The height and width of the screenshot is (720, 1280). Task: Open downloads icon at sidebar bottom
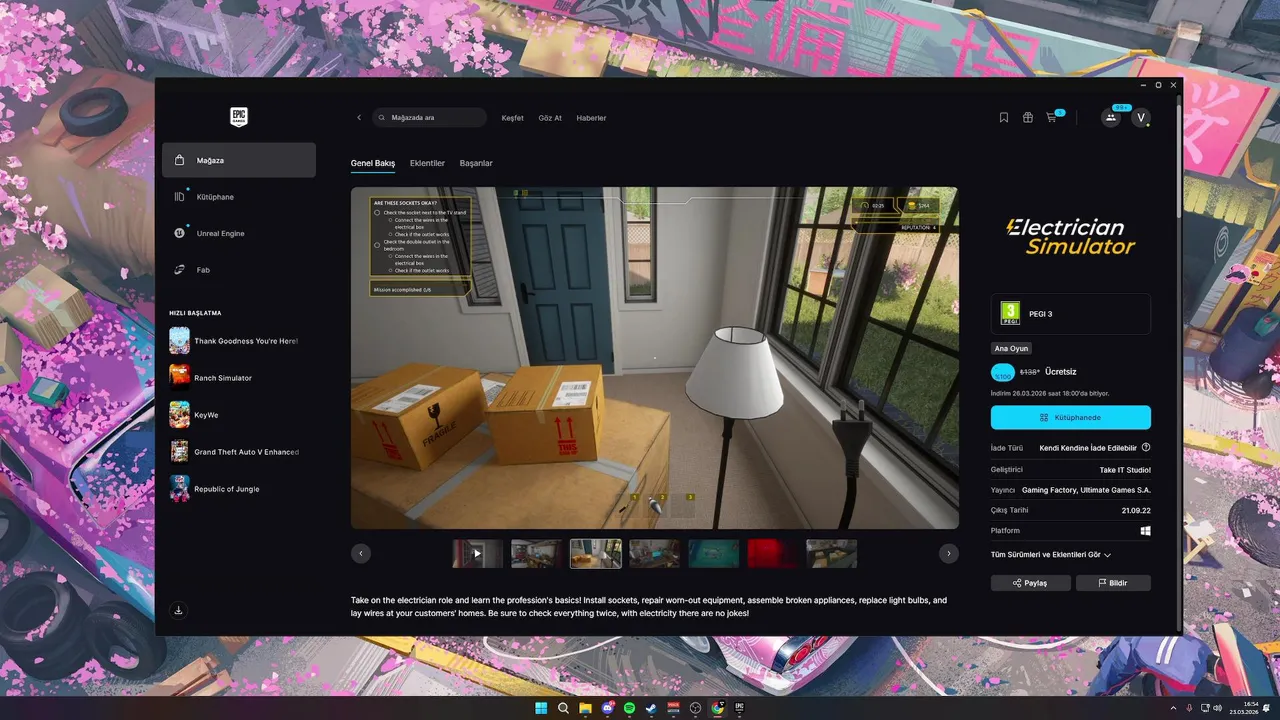178,610
